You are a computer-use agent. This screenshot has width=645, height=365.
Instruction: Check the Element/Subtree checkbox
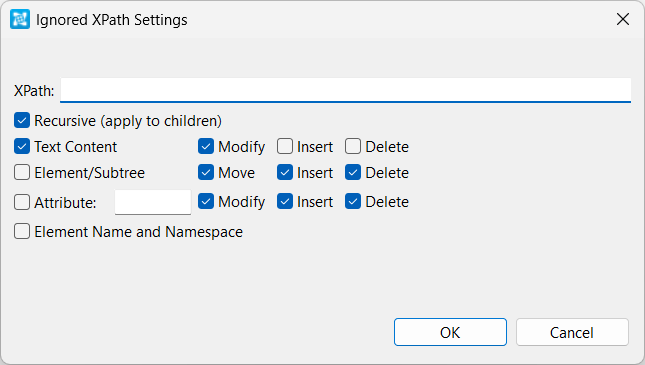coord(22,172)
